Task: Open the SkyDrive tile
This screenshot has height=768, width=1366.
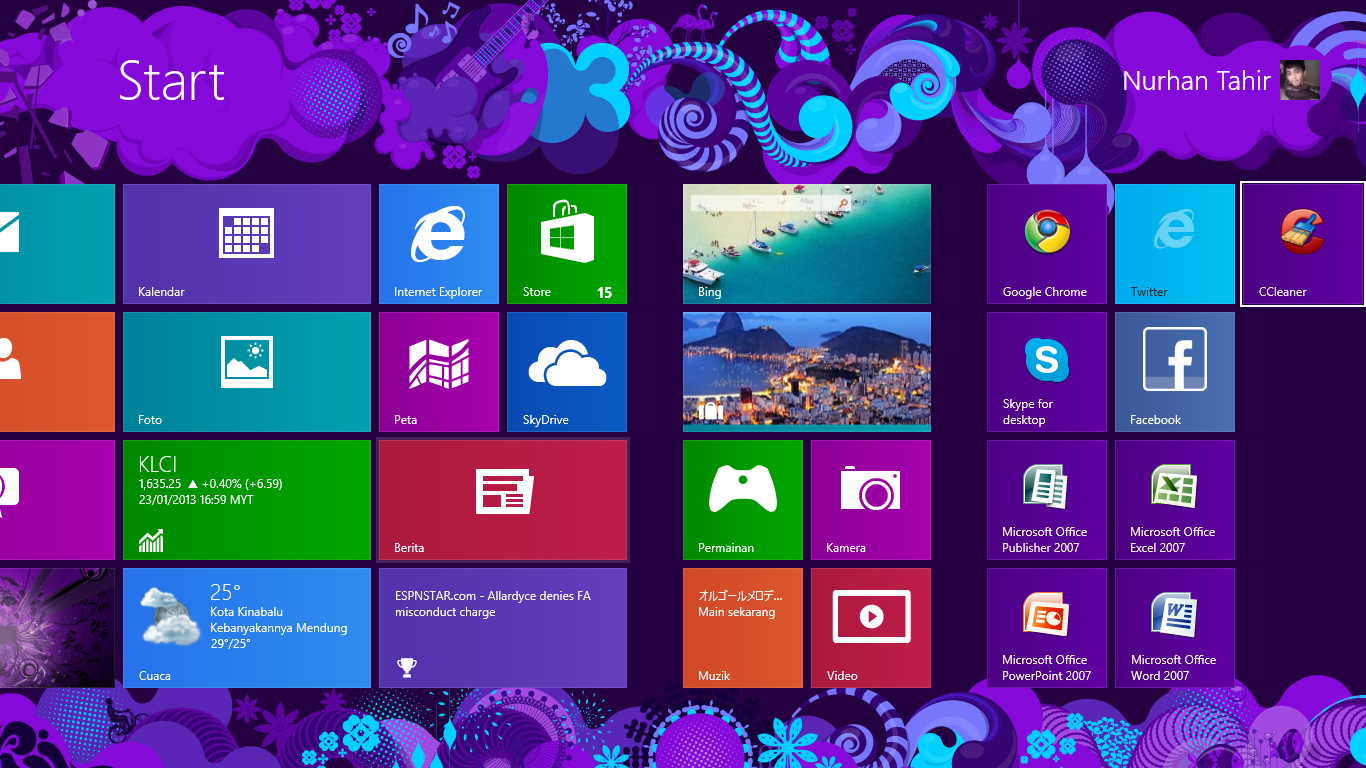Action: coord(567,372)
